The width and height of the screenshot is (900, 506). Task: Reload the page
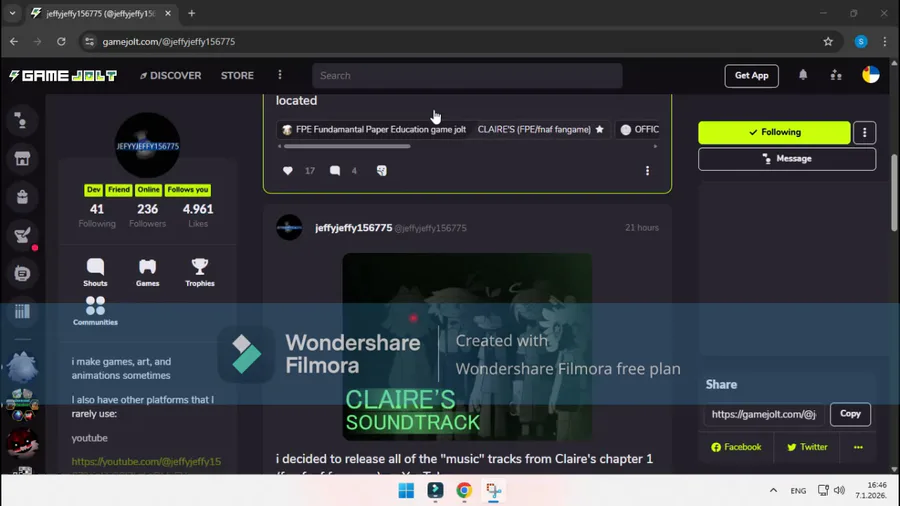[61, 41]
